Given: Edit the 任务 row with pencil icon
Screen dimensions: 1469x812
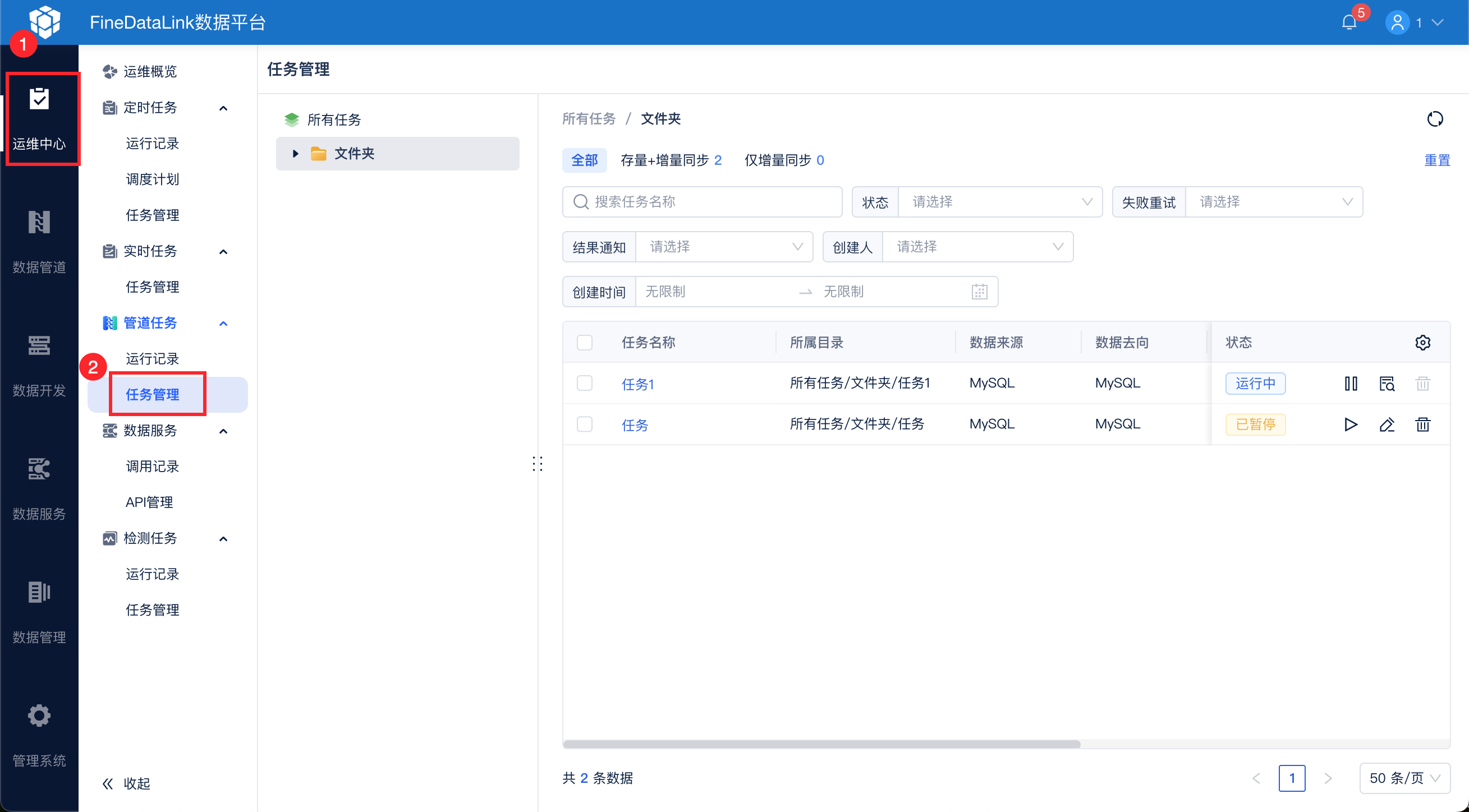Looking at the screenshot, I should 1387,425.
